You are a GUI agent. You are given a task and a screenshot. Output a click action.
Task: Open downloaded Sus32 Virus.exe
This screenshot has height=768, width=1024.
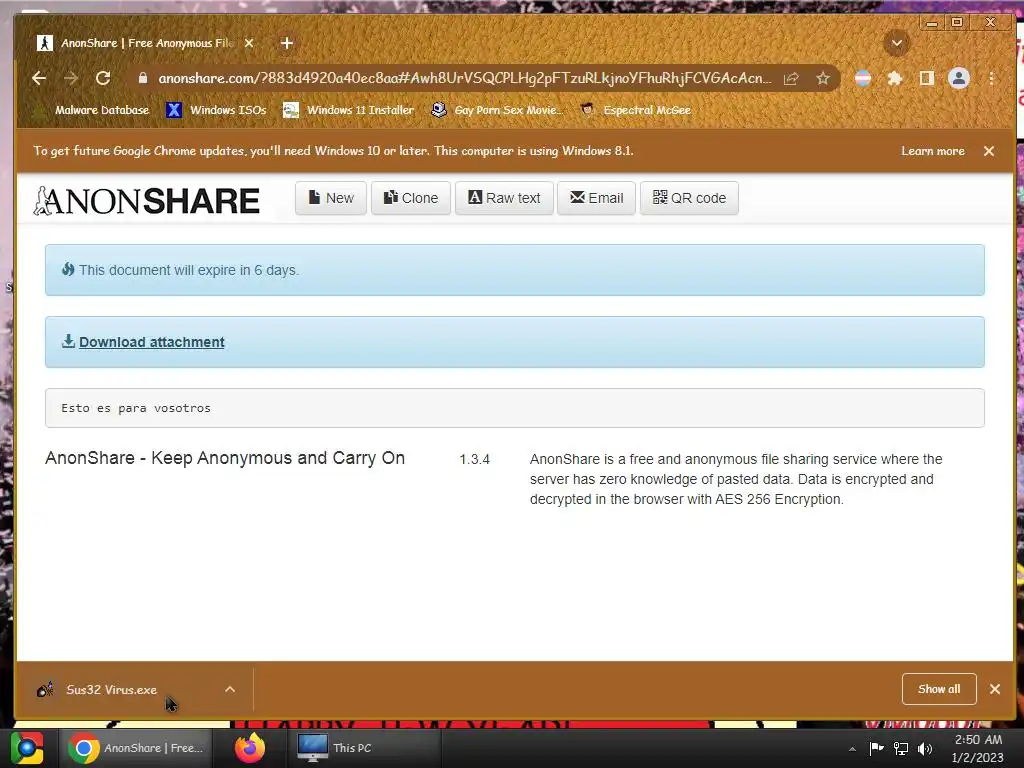point(111,690)
